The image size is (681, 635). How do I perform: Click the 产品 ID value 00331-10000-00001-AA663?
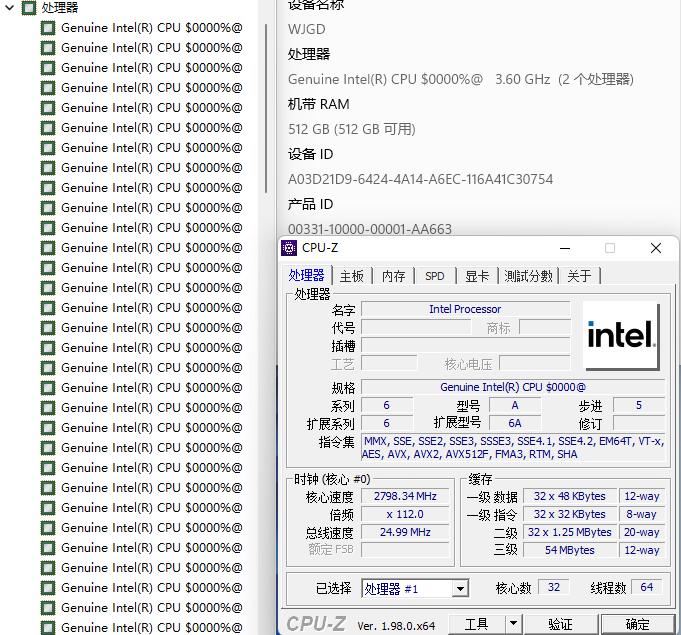click(x=370, y=229)
